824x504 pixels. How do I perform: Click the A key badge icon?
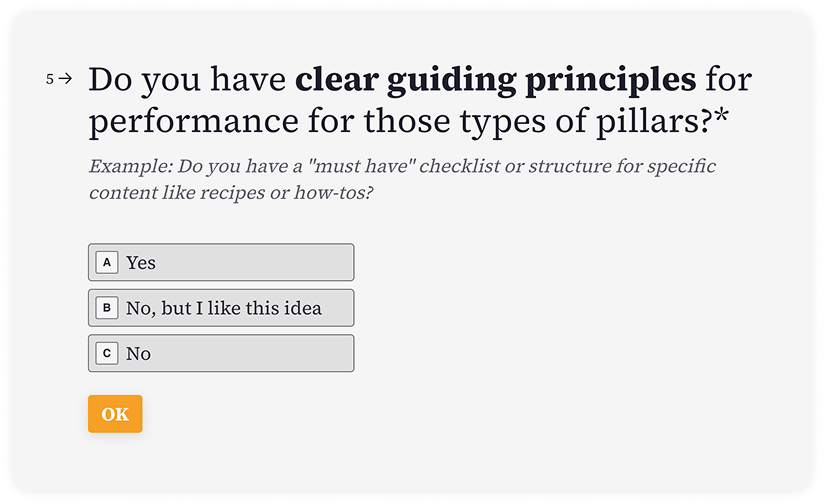(107, 262)
